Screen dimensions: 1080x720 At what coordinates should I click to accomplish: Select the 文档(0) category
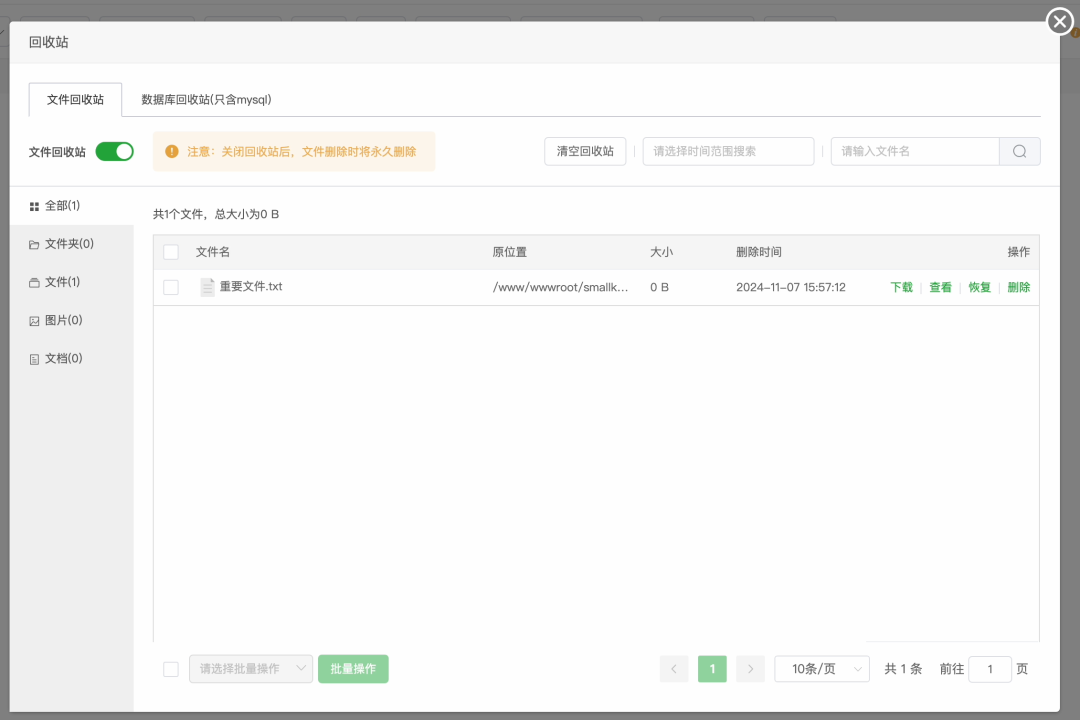click(x=72, y=358)
